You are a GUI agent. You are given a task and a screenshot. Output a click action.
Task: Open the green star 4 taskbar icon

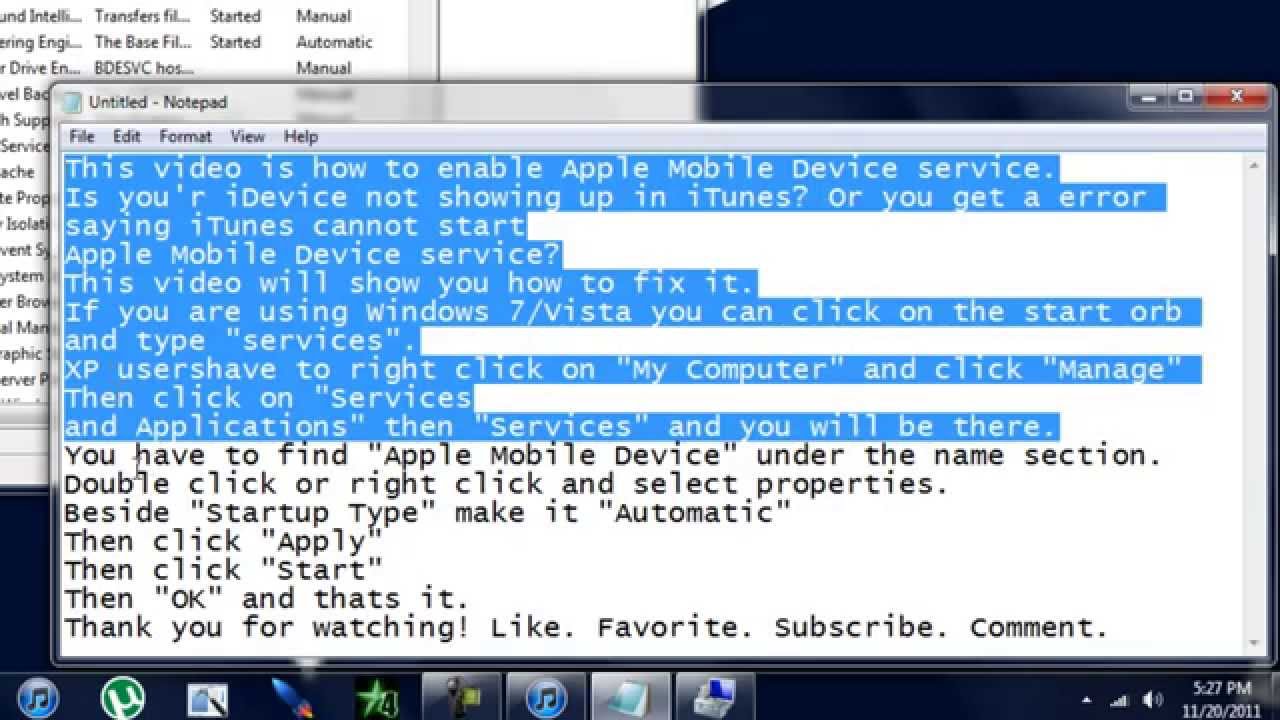378,697
